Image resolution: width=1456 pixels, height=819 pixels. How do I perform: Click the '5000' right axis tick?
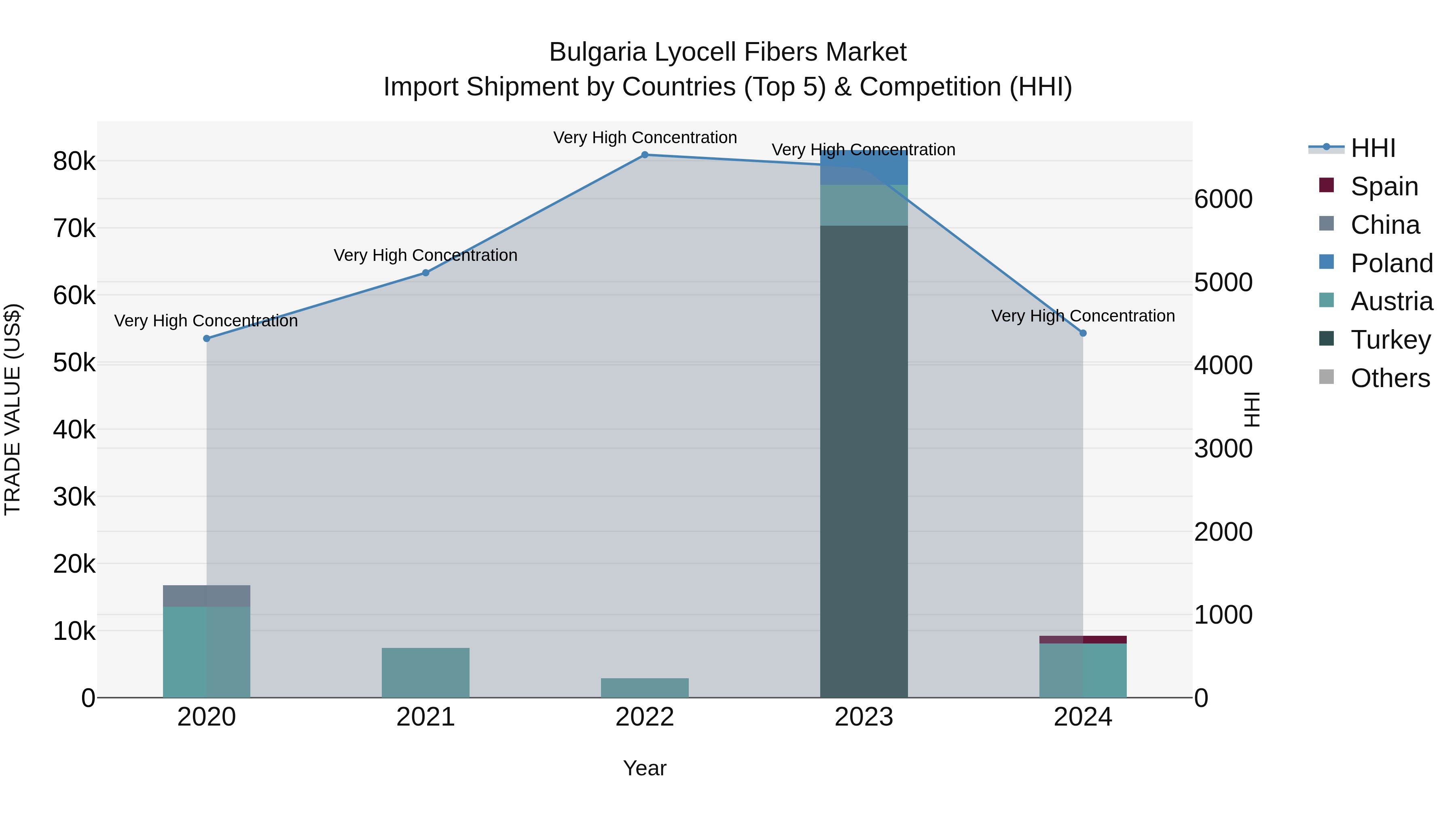pyautogui.click(x=1224, y=283)
